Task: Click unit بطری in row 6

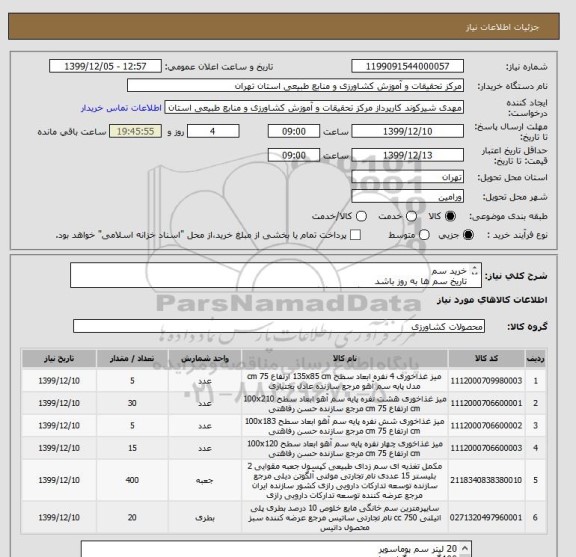Action: (x=205, y=518)
